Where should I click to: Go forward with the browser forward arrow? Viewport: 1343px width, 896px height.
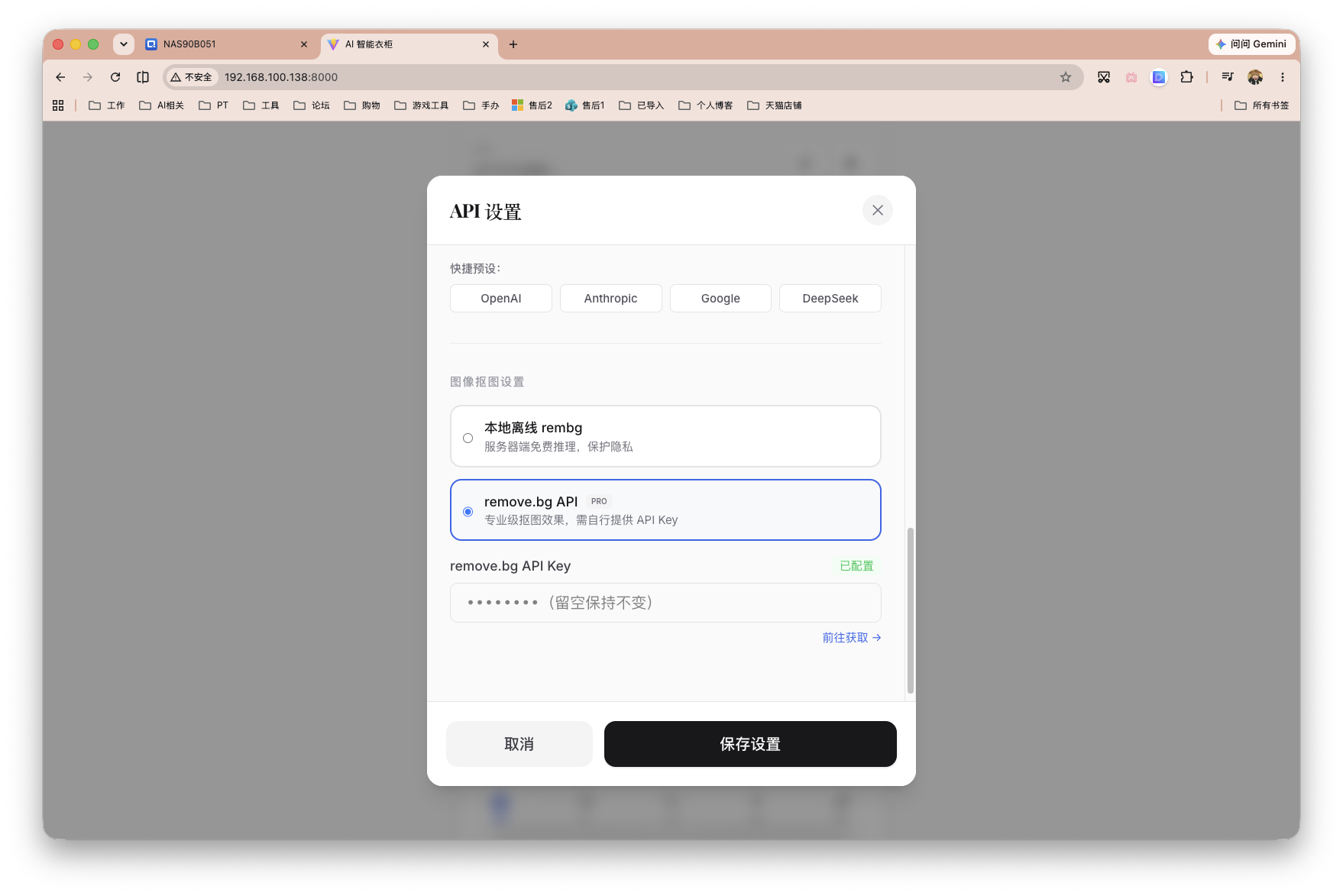coord(88,77)
